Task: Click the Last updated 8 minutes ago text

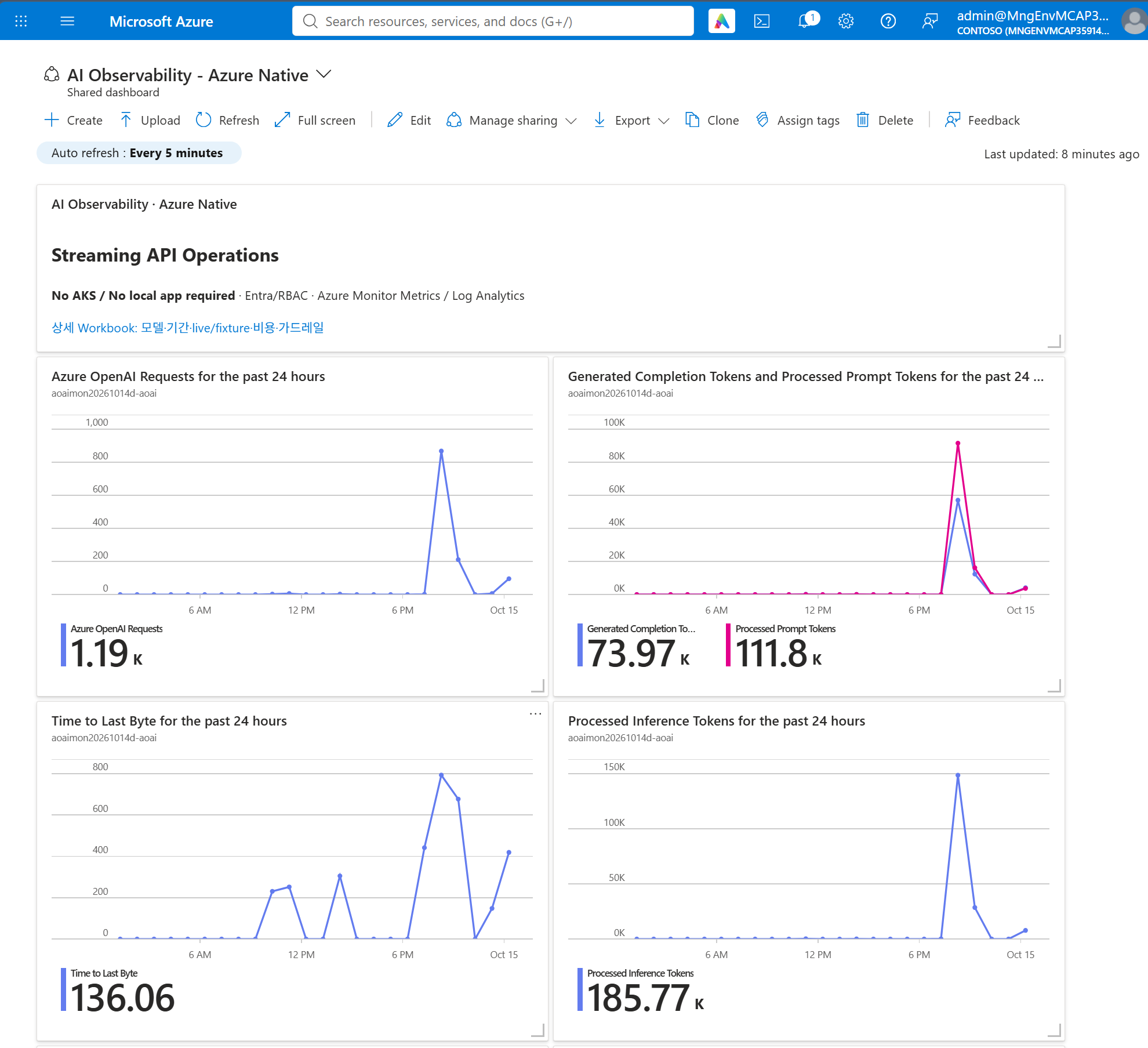Action: click(x=1062, y=154)
